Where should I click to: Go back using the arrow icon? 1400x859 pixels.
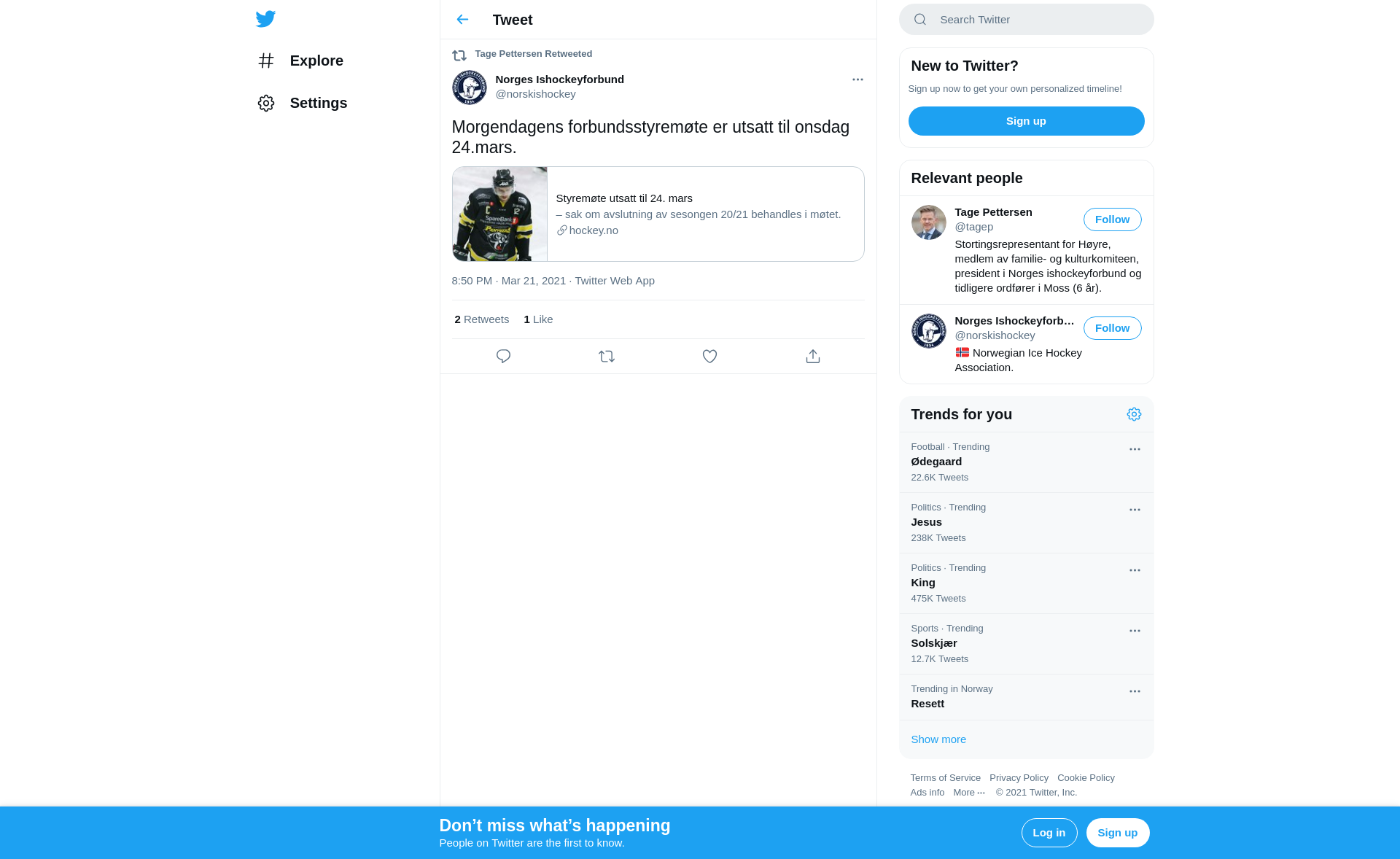(x=462, y=20)
